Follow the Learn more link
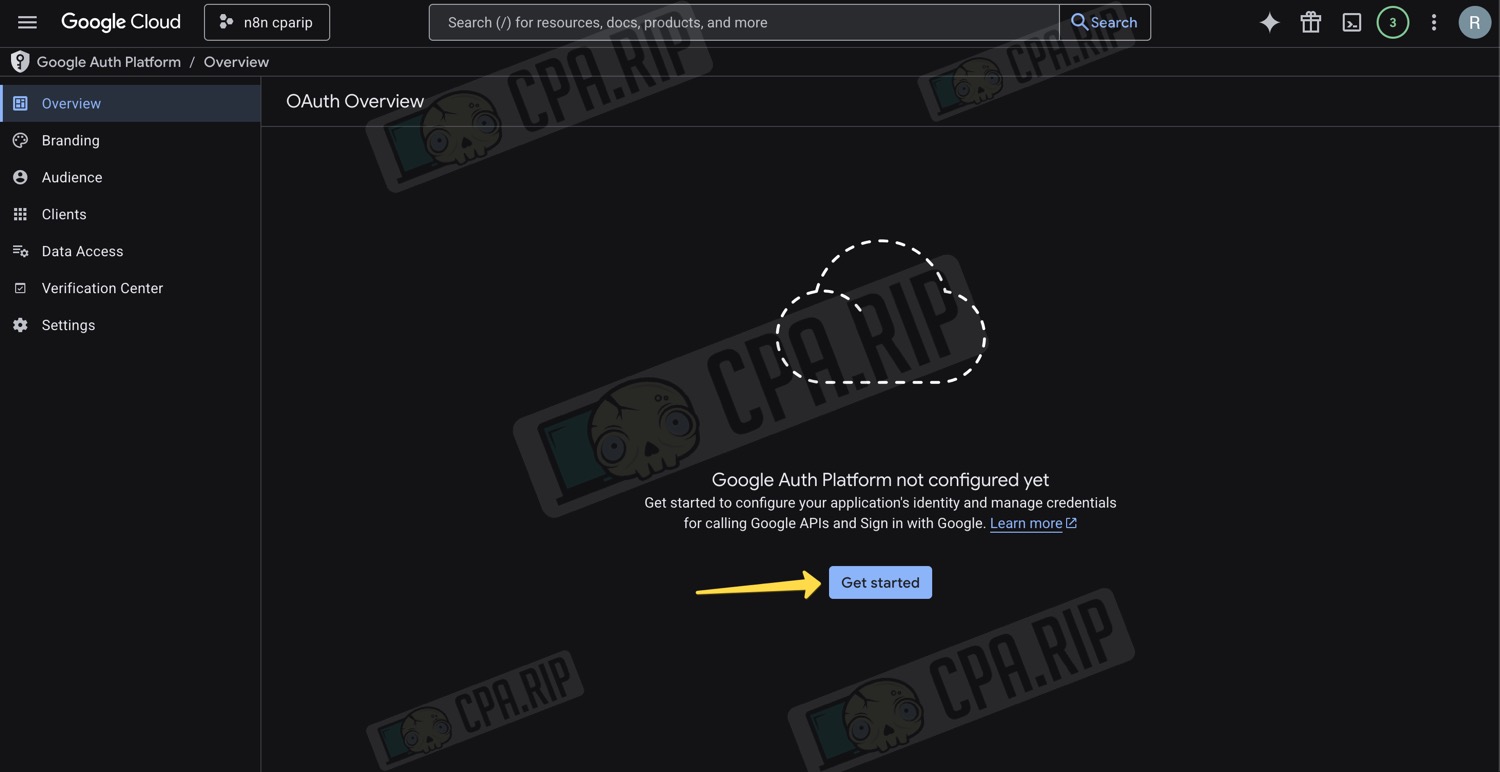The width and height of the screenshot is (1500, 772). (1026, 524)
